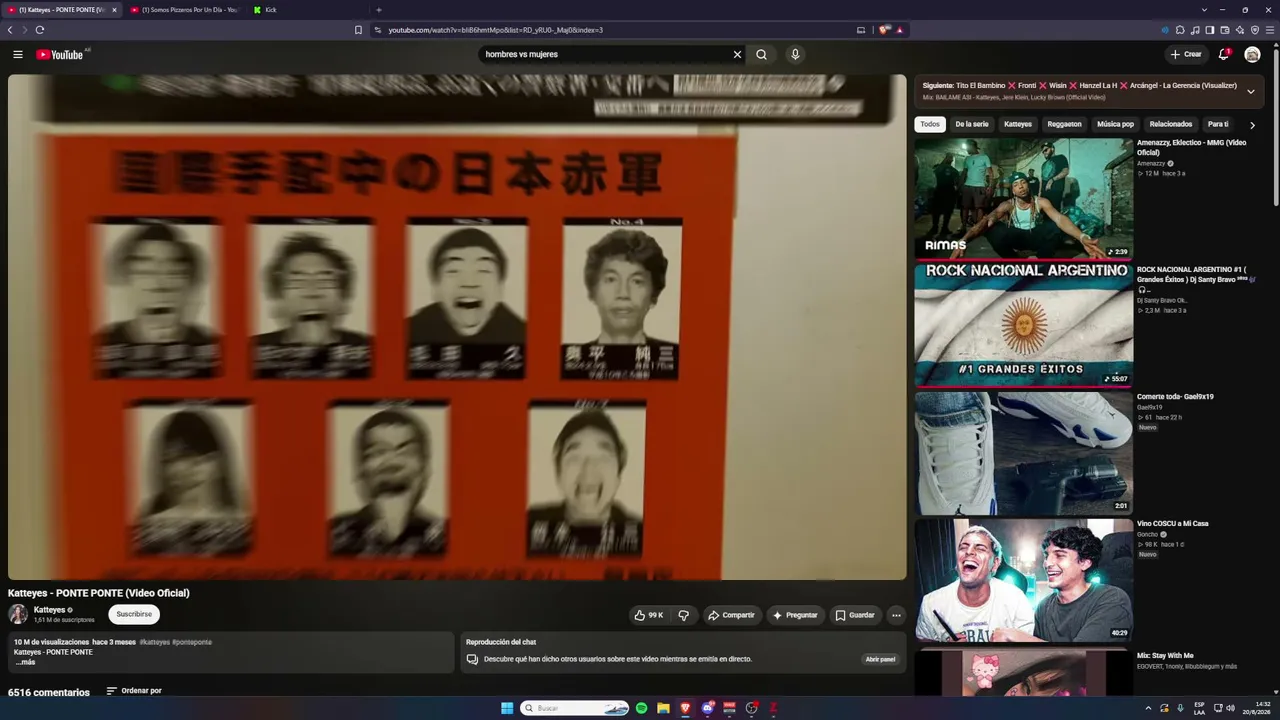Screen dimensions: 1280x720
Task: Open the media control music note icon
Action: [1195, 30]
